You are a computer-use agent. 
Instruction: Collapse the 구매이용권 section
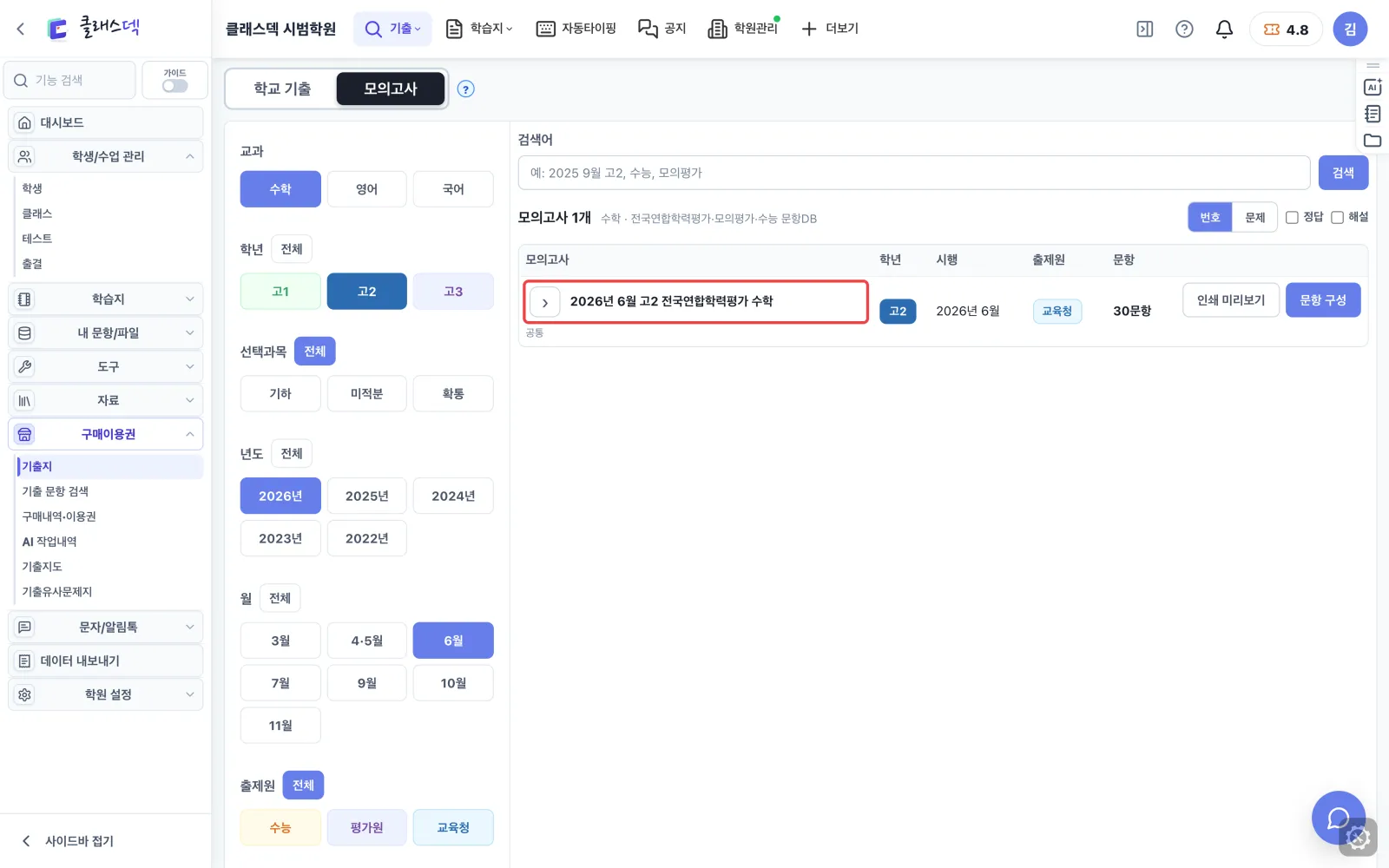[105, 434]
